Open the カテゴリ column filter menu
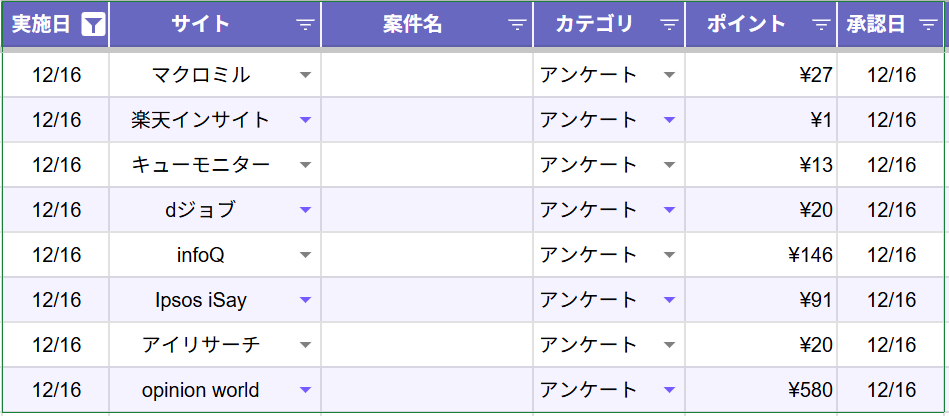The image size is (949, 416). click(x=669, y=25)
